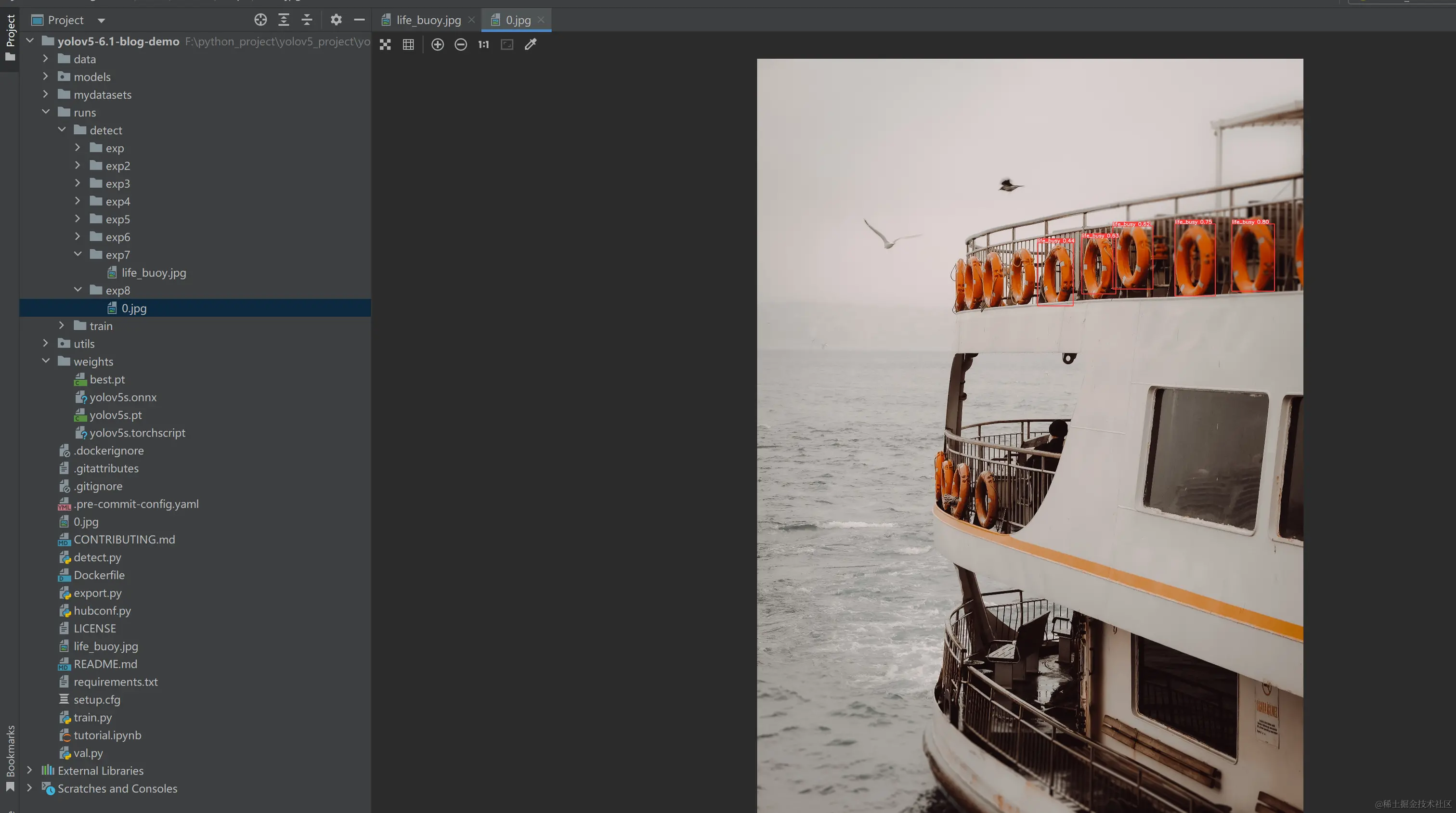Click the Expand All tree icon
The width and height of the screenshot is (1456, 813).
284,20
